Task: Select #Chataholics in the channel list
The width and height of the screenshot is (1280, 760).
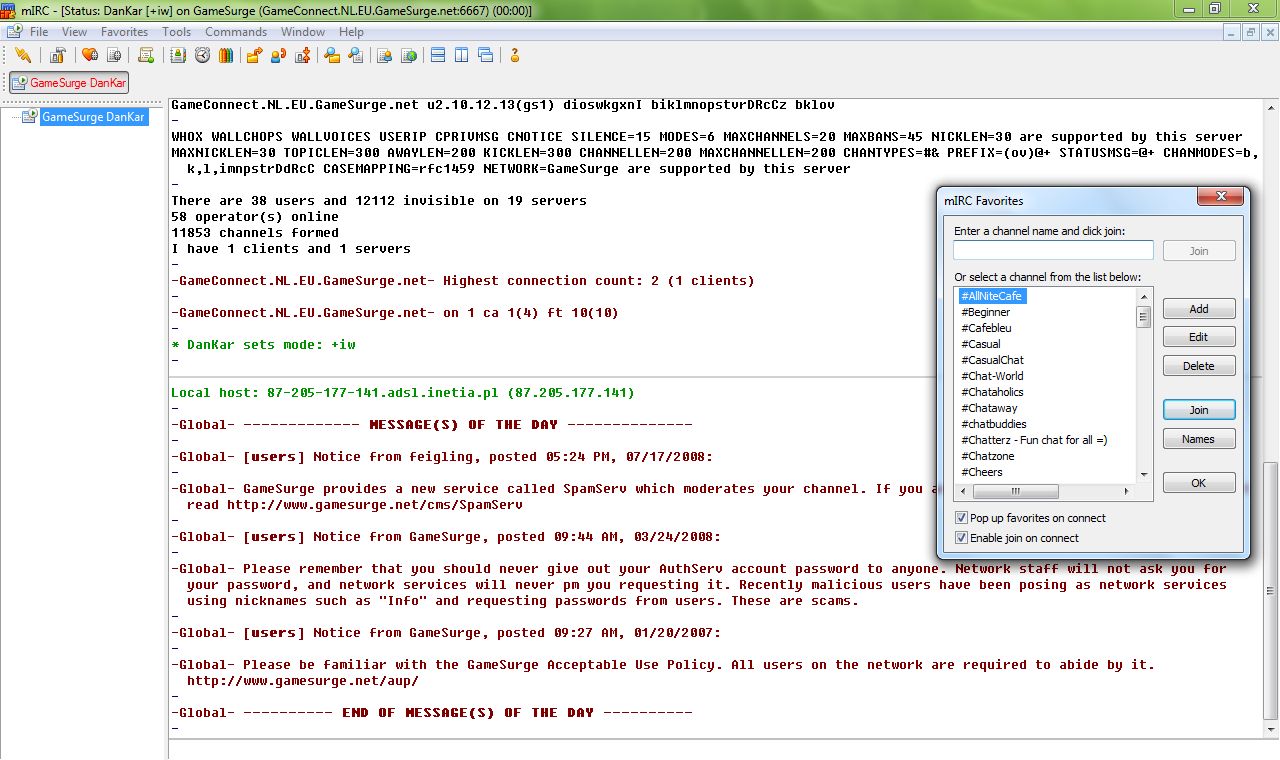Action: (992, 392)
